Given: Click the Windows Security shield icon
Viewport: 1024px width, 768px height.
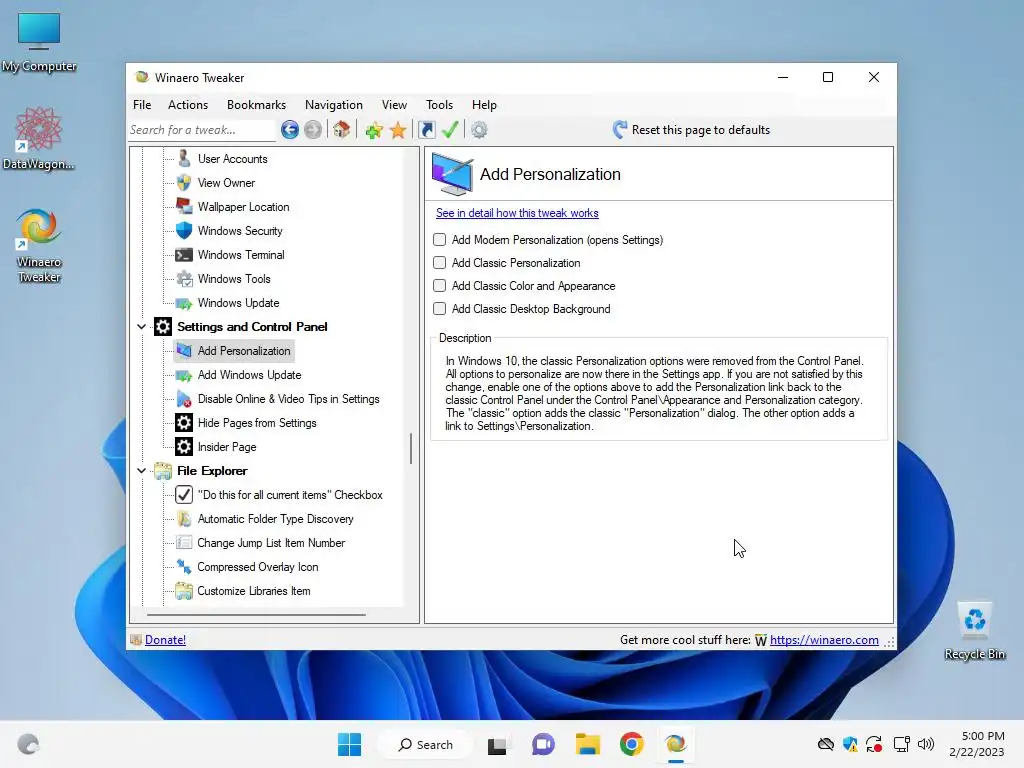Looking at the screenshot, I should pyautogui.click(x=184, y=231).
